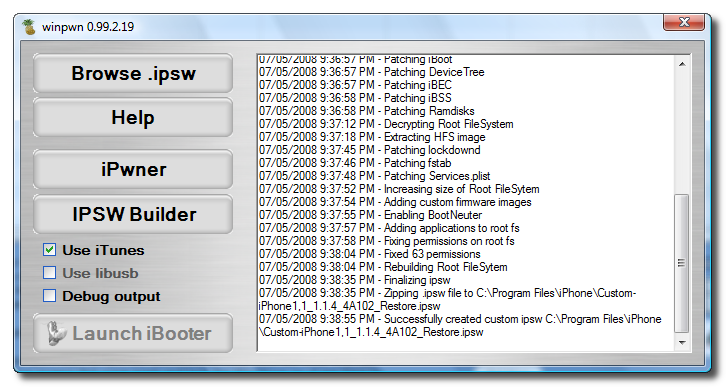Launch the iPwner function

133,169
